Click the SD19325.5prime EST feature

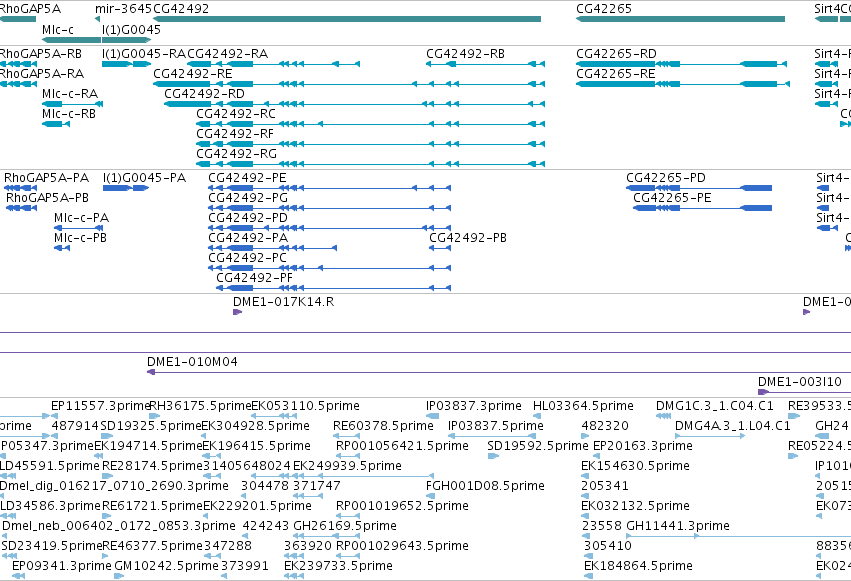tap(107, 436)
